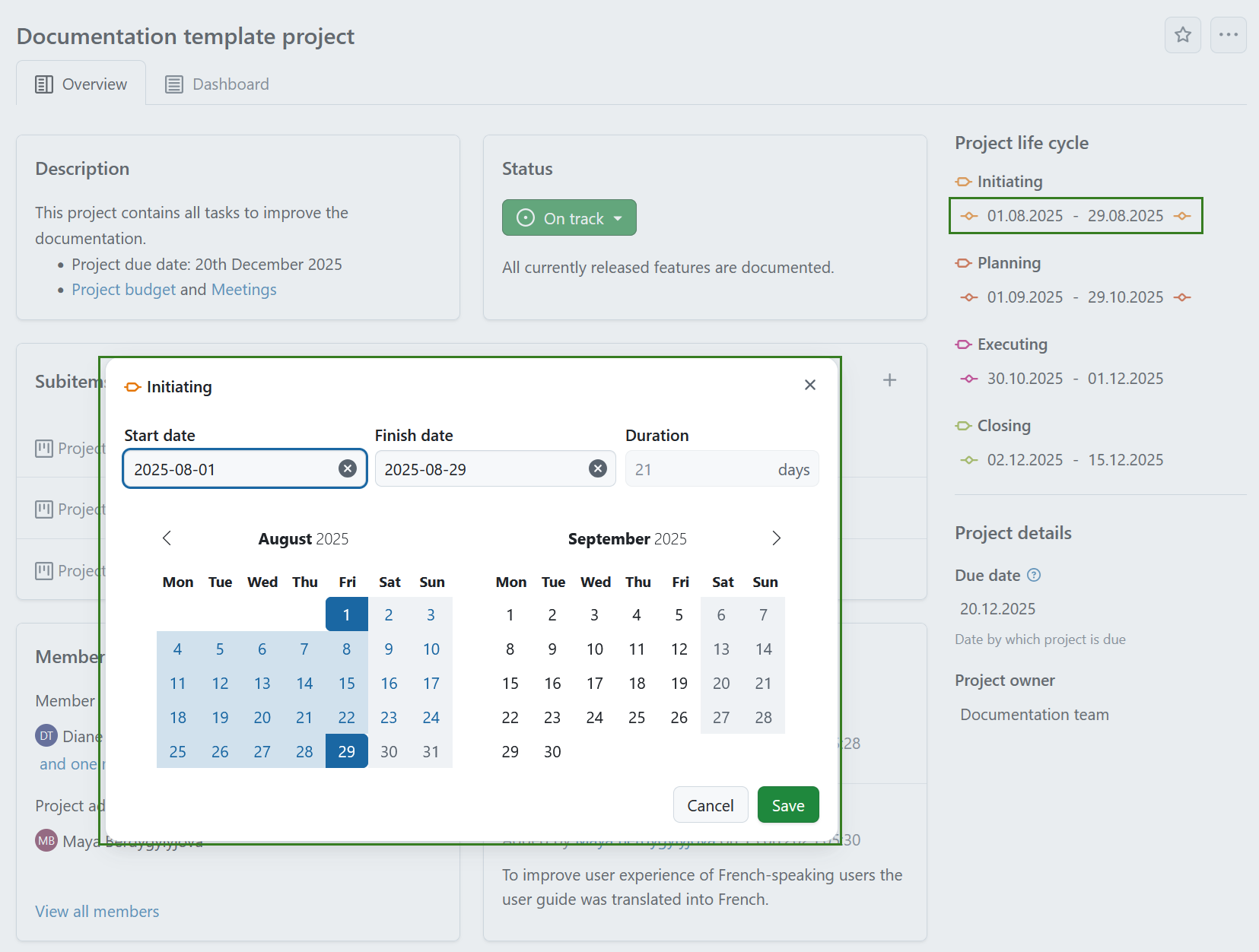Image resolution: width=1259 pixels, height=952 pixels.
Task: Click the milestone diamond after Initiating dates
Action: [1182, 216]
